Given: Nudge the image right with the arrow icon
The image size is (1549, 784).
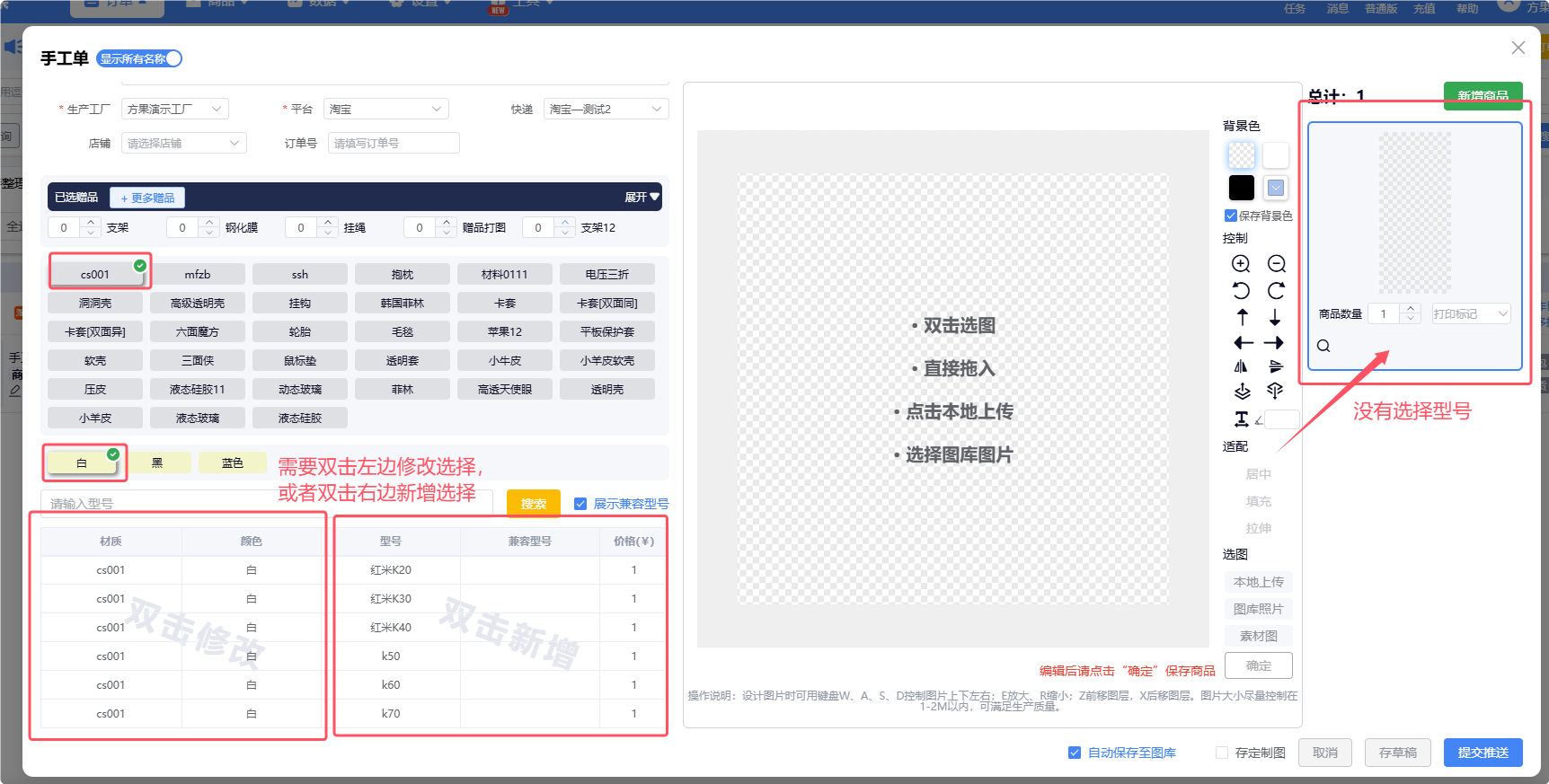Looking at the screenshot, I should (1274, 342).
